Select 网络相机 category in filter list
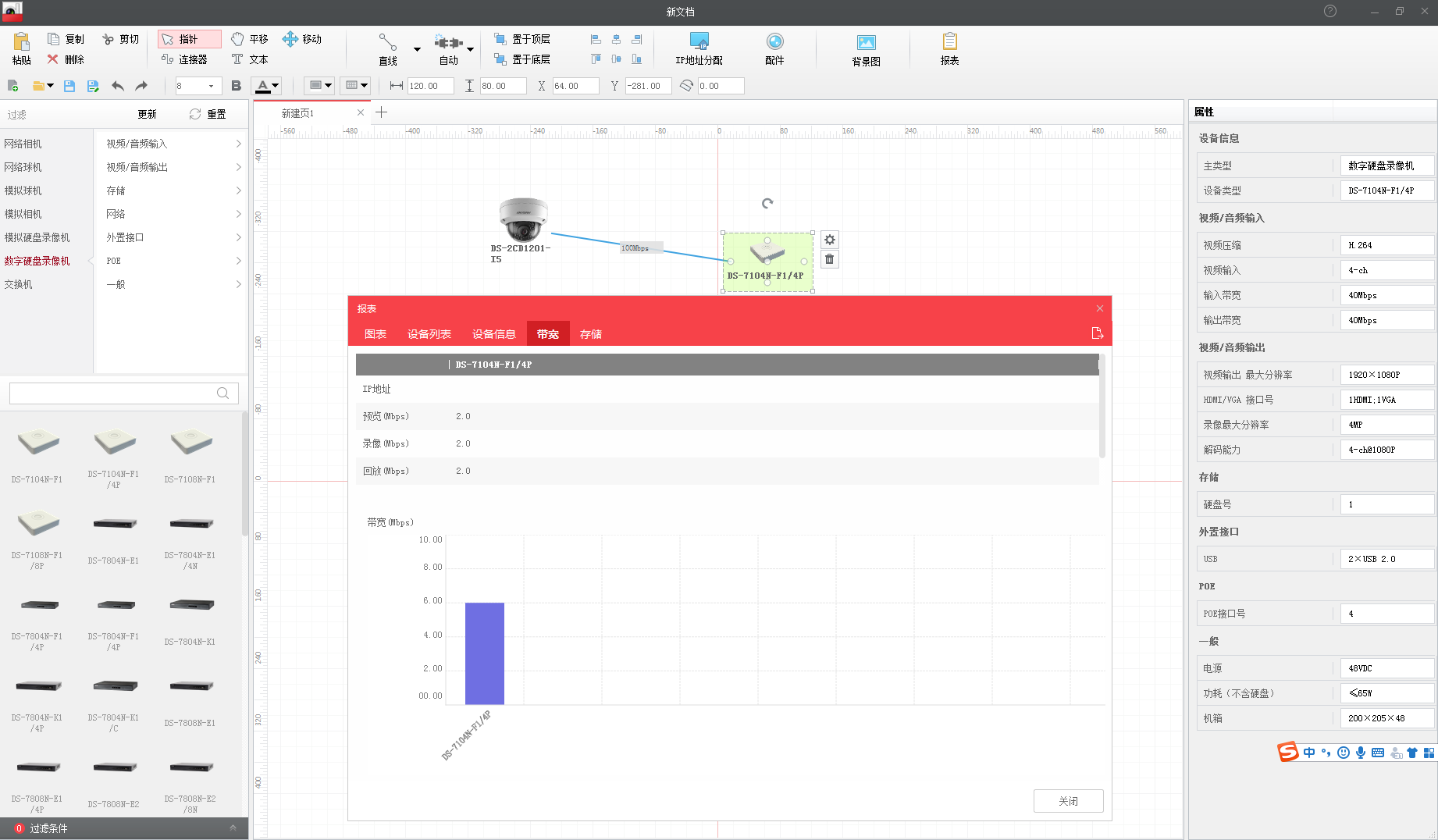1438x840 pixels. 23,144
